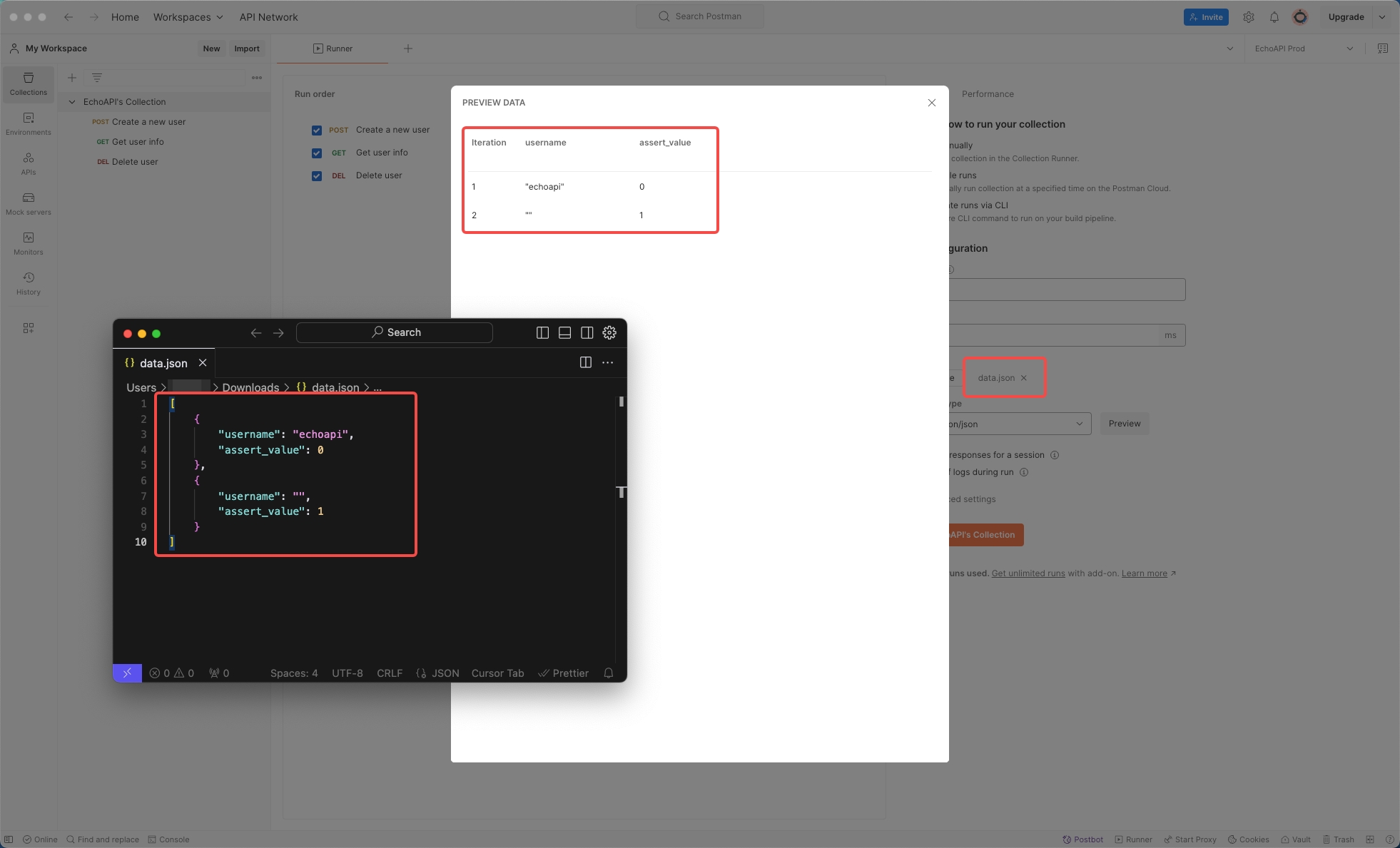The image size is (1400, 848).
Task: Click the remote window status bar icon
Action: tap(127, 673)
